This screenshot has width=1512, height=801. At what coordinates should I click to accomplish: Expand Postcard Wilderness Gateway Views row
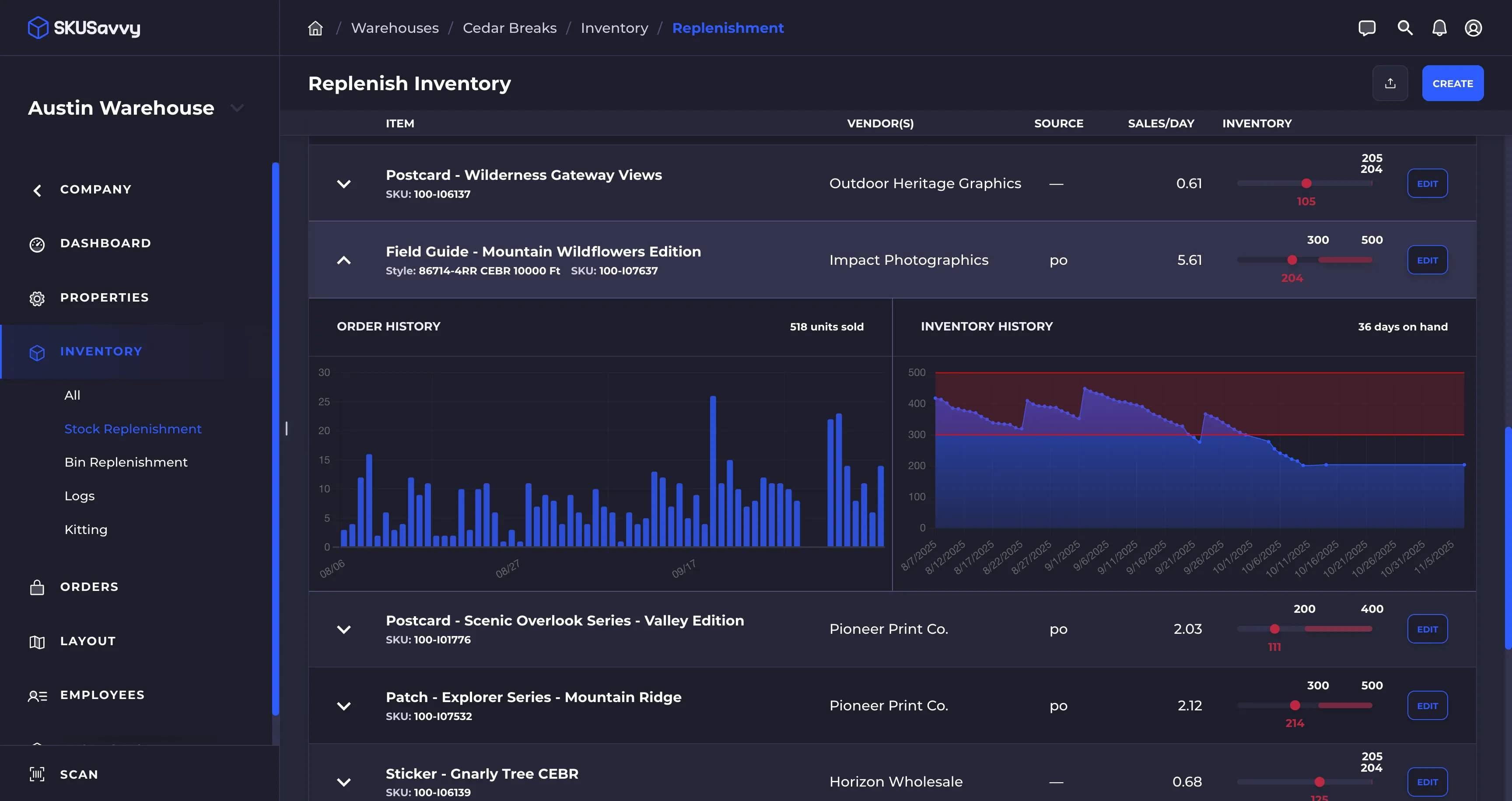click(344, 183)
